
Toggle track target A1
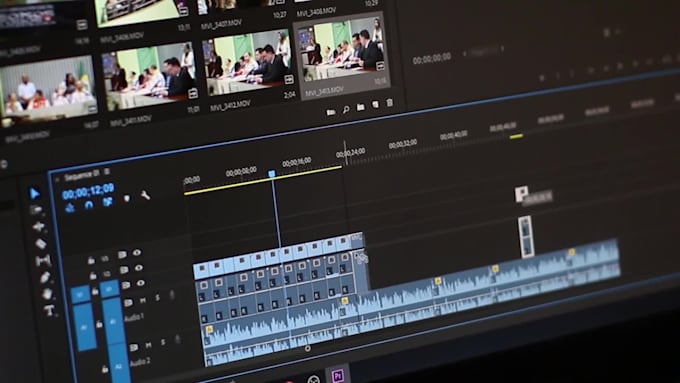click(x=113, y=321)
